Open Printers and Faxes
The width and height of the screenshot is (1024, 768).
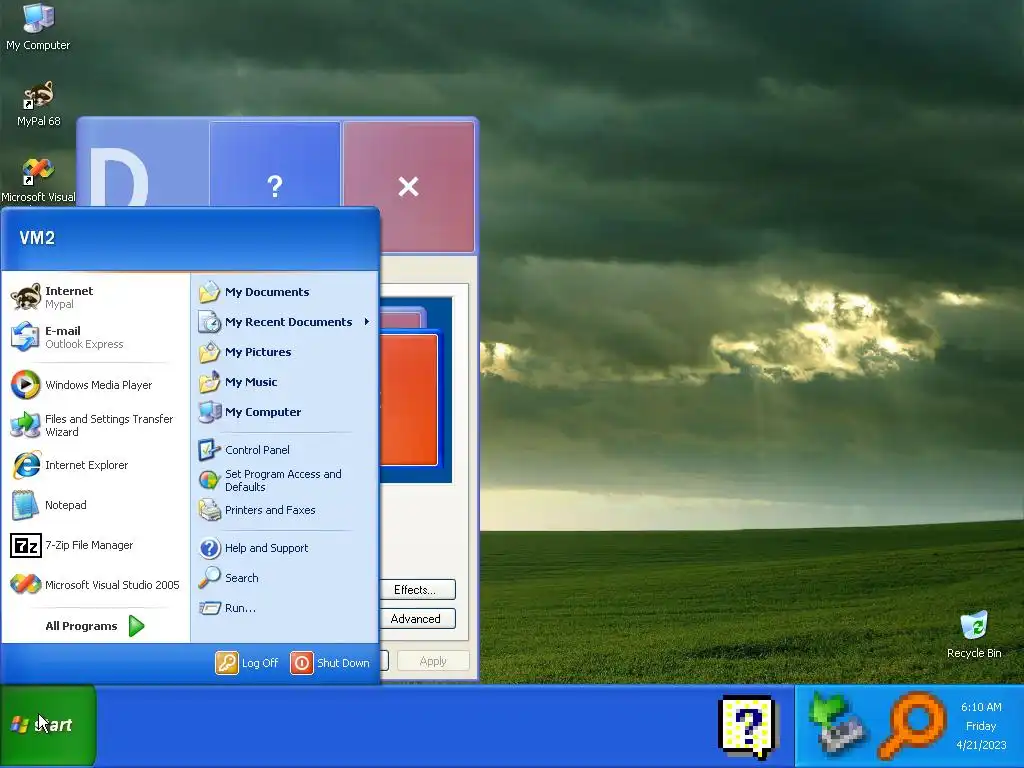tap(285, 510)
